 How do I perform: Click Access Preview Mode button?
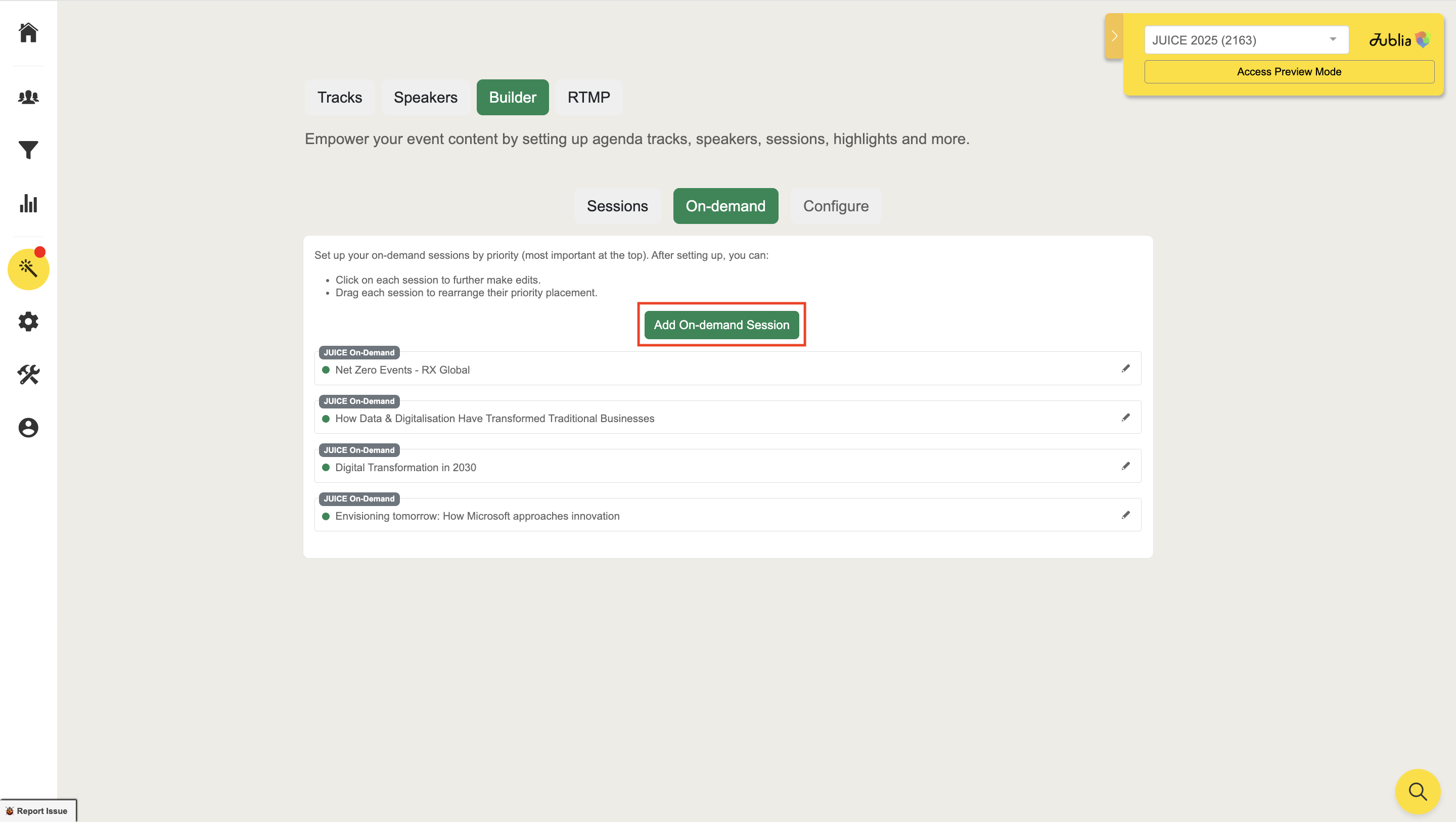[x=1289, y=72]
